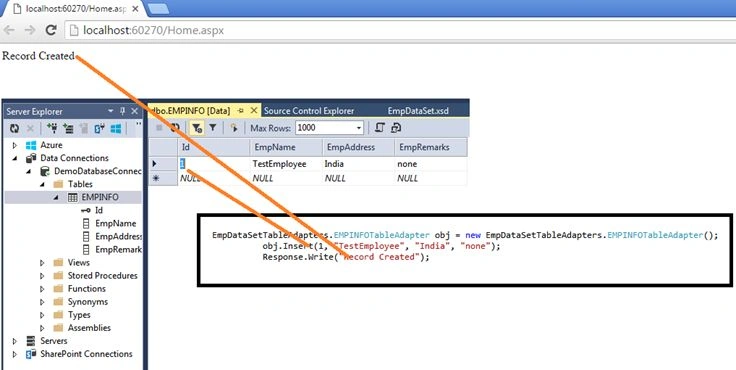Click the NULL cell under EmpName
Image resolution: width=736 pixels, height=370 pixels.
[x=286, y=178]
